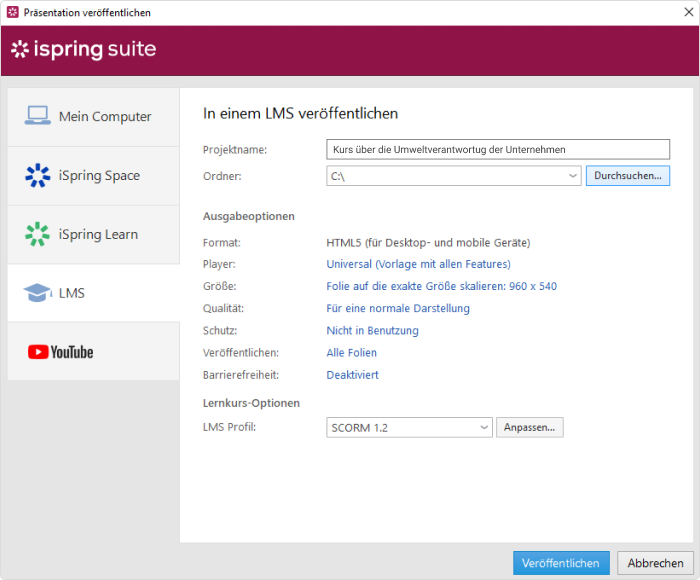Click the Abbrechen button
This screenshot has height=580, width=700.
[655, 563]
